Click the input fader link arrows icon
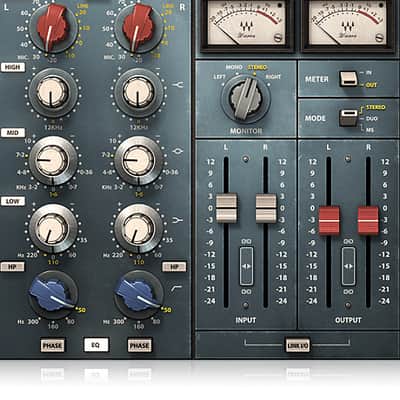400x400 pixels. (x=246, y=266)
